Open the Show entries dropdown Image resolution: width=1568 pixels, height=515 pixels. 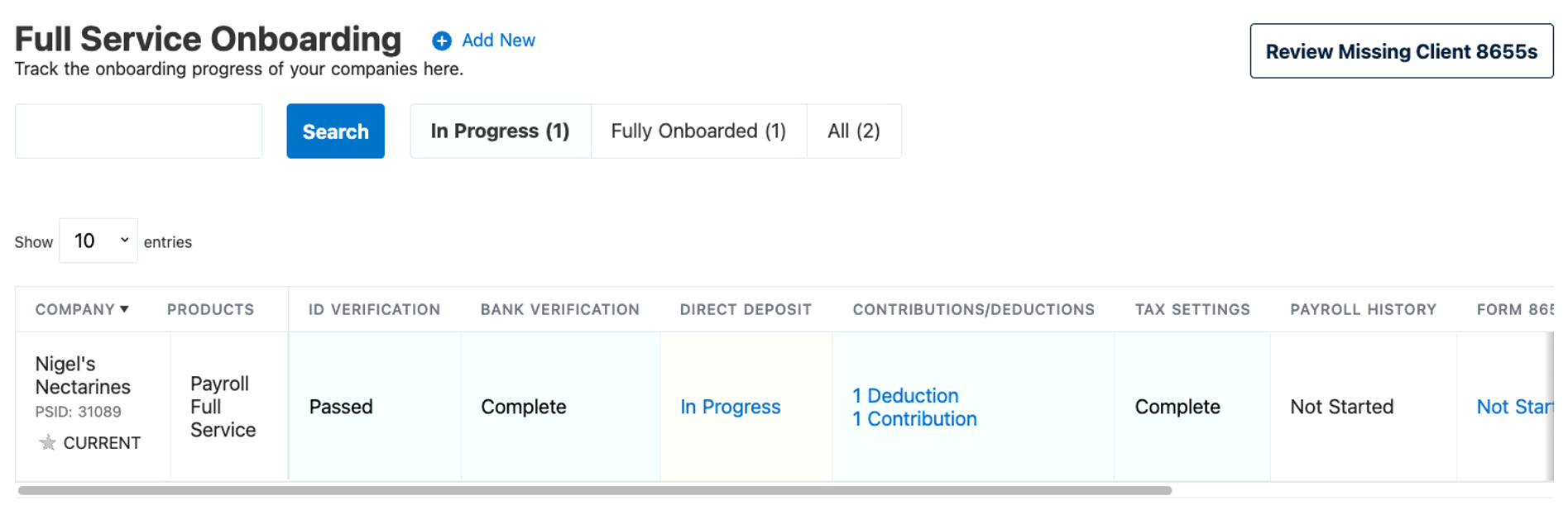[98, 241]
